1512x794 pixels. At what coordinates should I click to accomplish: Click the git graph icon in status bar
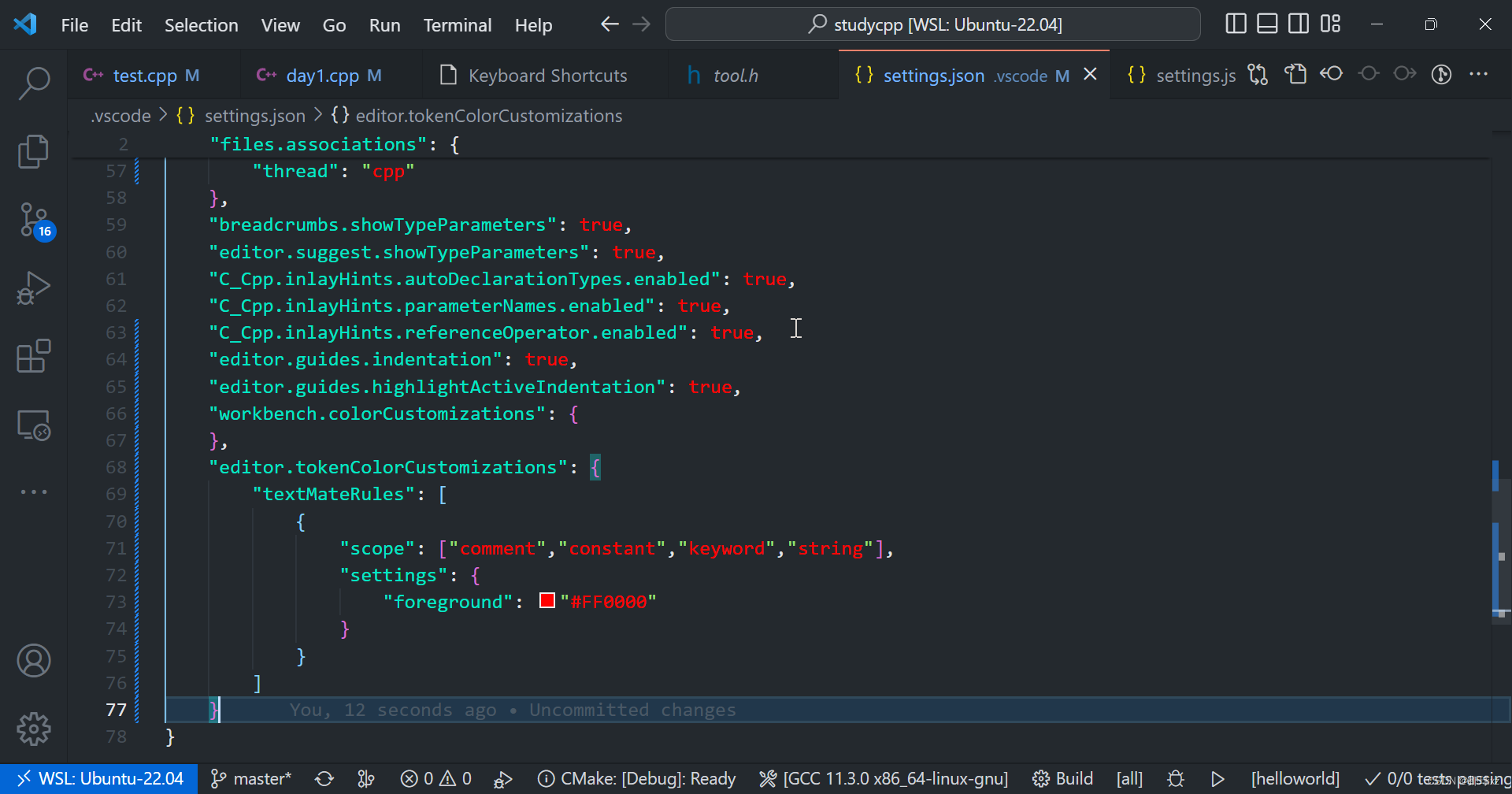pos(366,779)
